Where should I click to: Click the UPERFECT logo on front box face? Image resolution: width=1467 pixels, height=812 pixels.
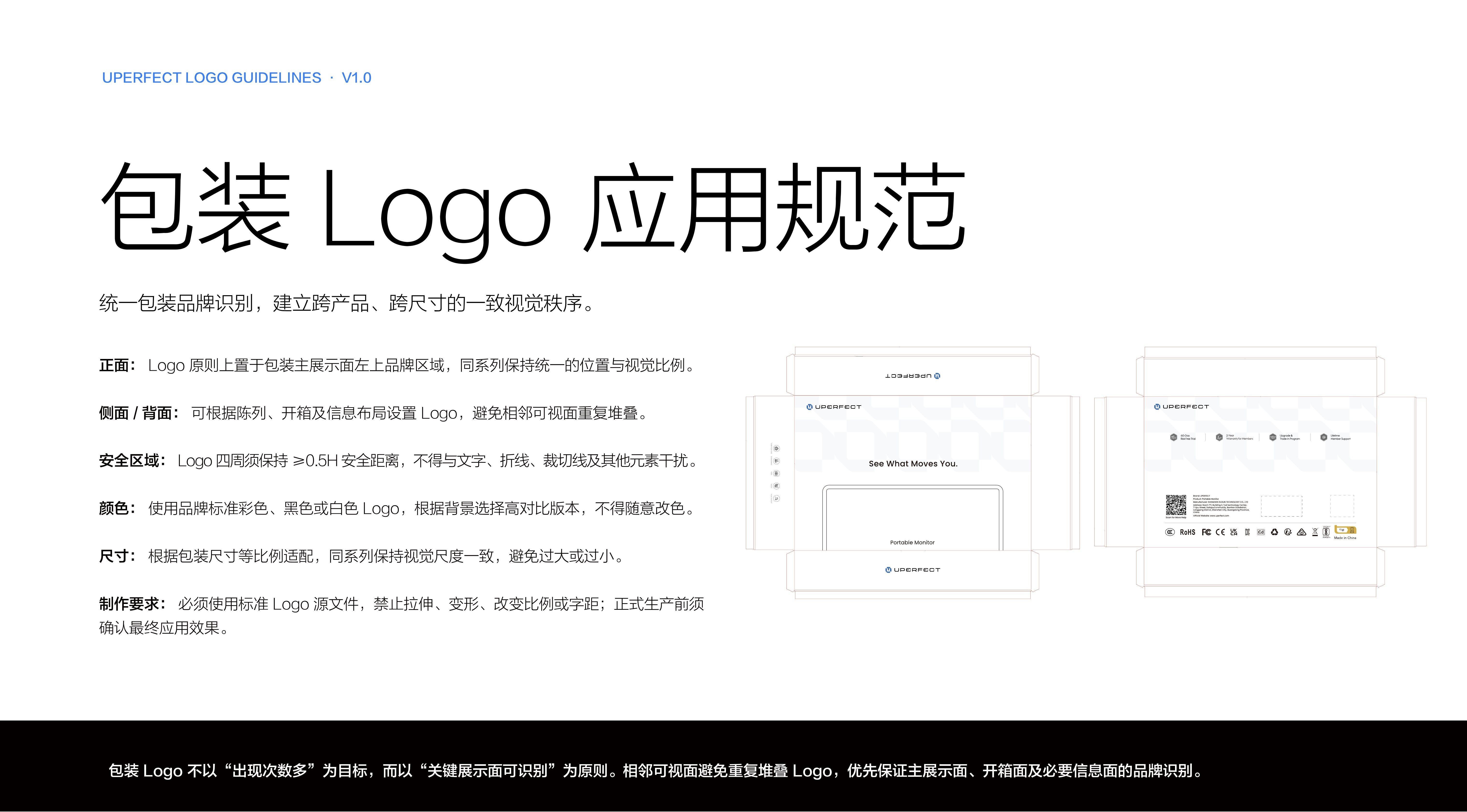tap(834, 407)
